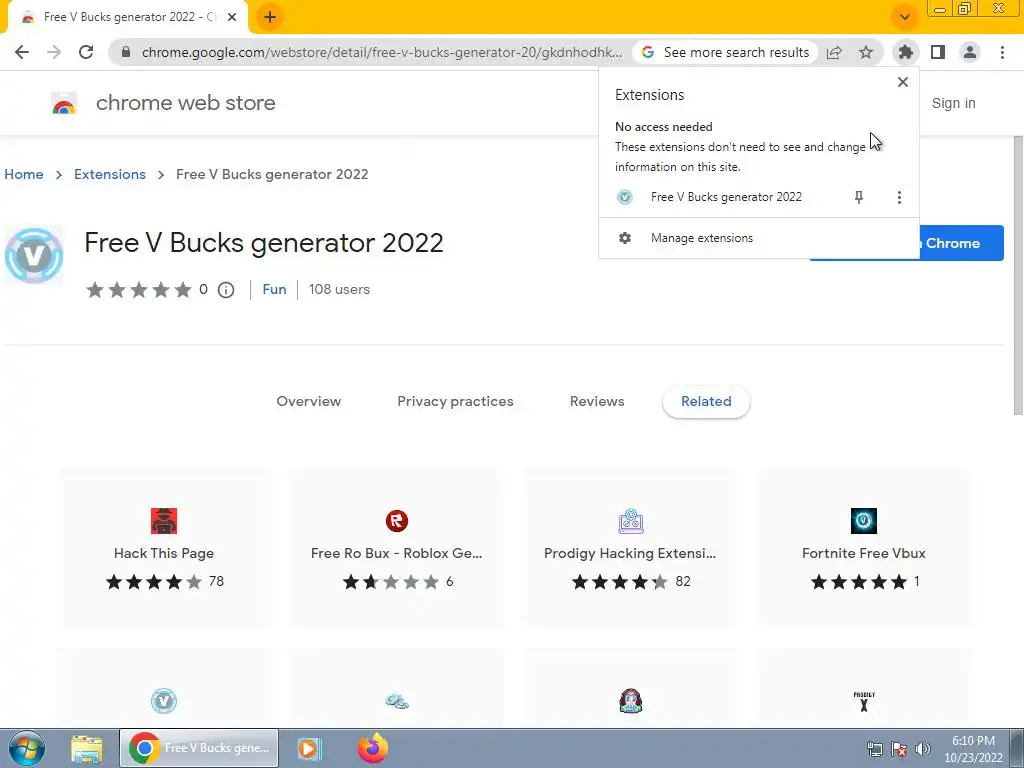Image resolution: width=1024 pixels, height=768 pixels.
Task: Close the Extensions popup
Action: 903,82
